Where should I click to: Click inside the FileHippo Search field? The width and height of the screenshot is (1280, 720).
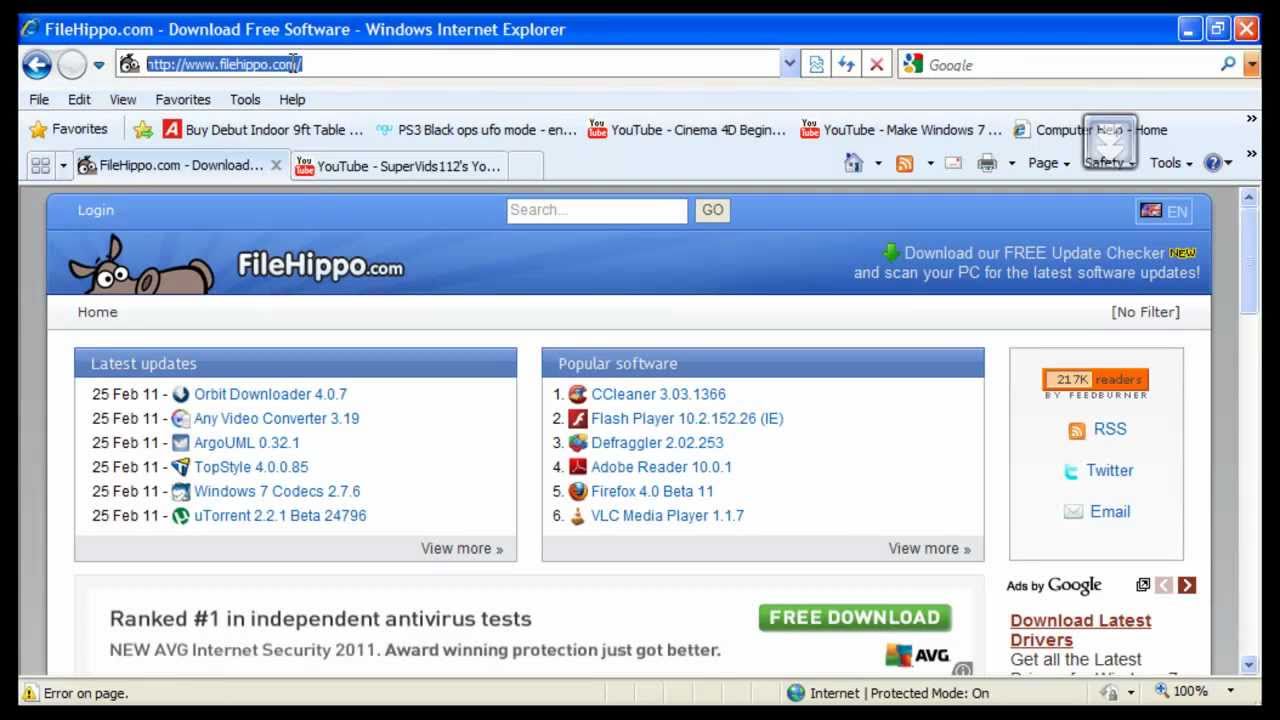(597, 210)
